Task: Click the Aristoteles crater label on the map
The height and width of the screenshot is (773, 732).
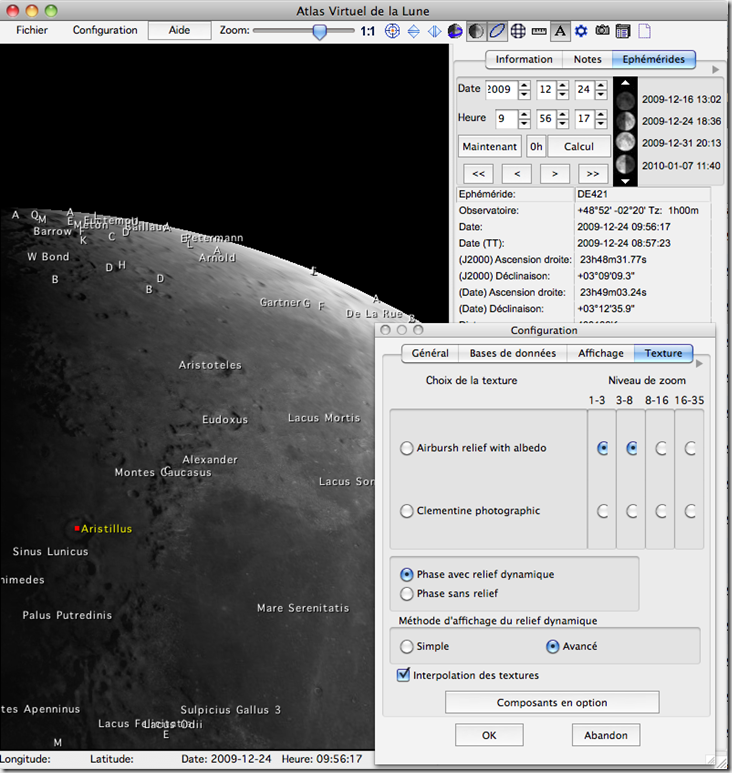Action: tap(210, 365)
